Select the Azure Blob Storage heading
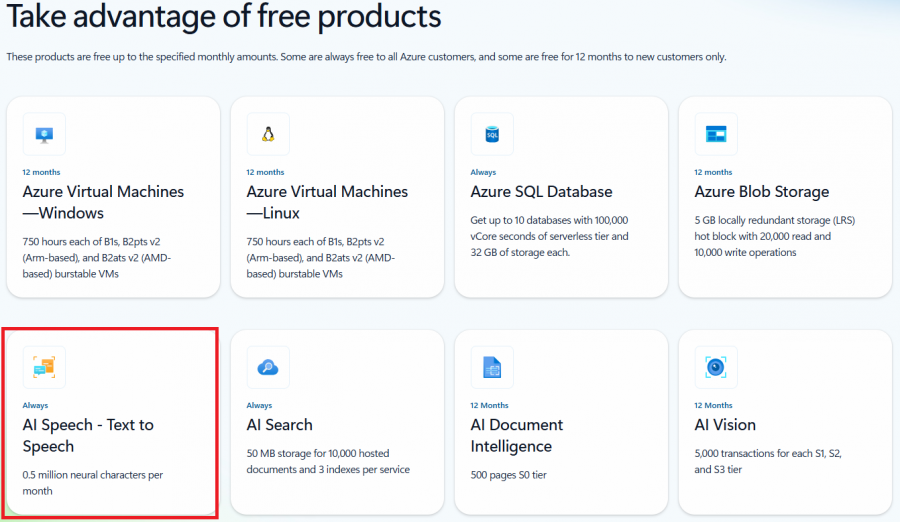This screenshot has height=522, width=900. click(762, 191)
